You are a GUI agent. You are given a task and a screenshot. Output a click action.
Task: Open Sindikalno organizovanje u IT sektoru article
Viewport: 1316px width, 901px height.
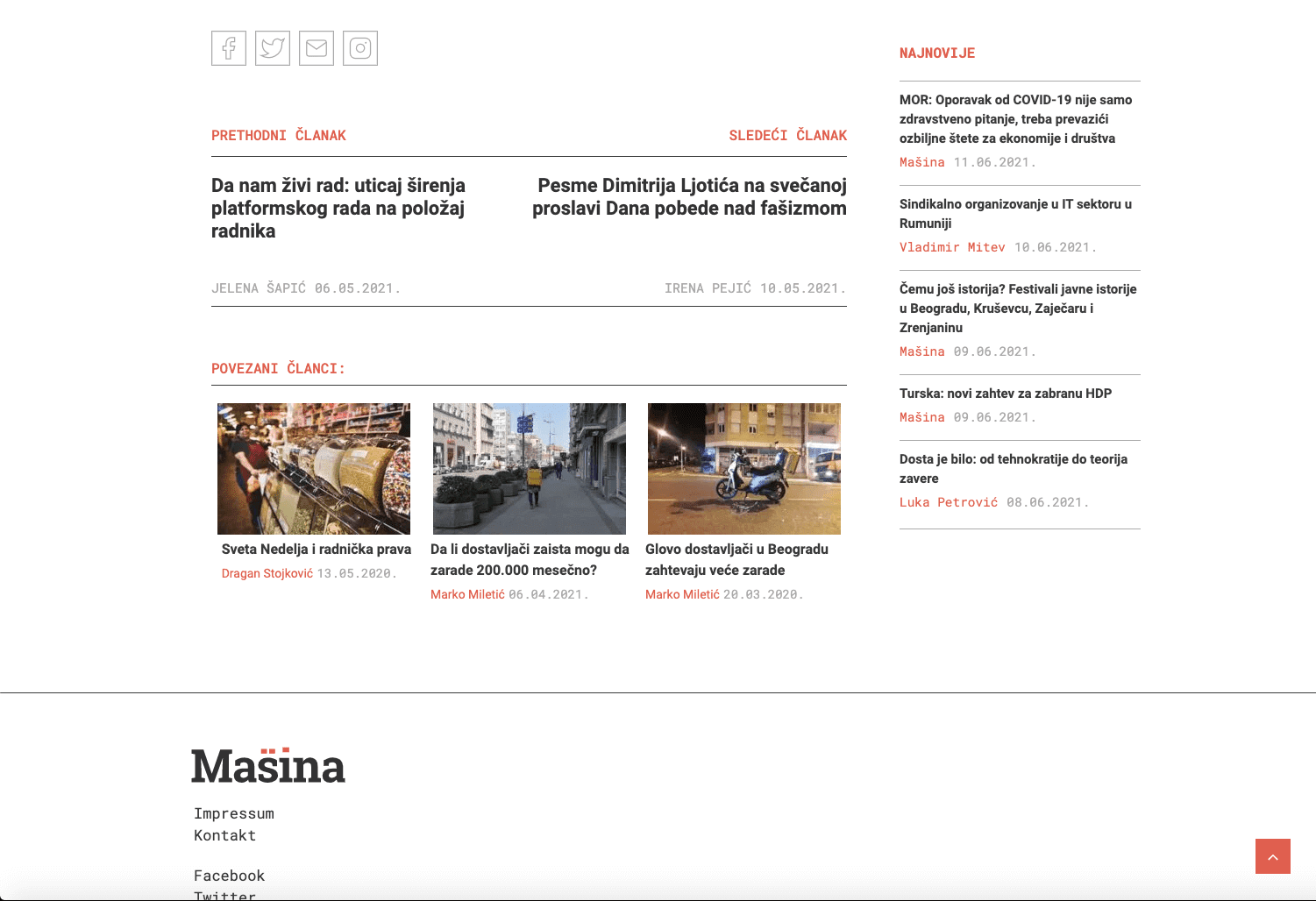1015,214
